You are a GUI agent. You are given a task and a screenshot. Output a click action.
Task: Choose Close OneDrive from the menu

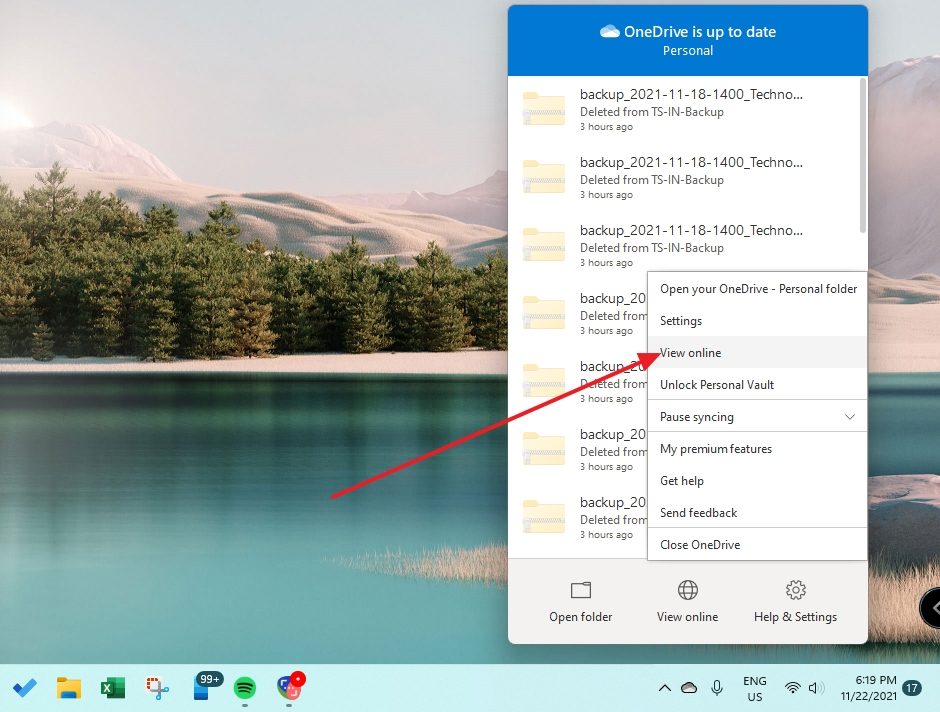(x=699, y=544)
